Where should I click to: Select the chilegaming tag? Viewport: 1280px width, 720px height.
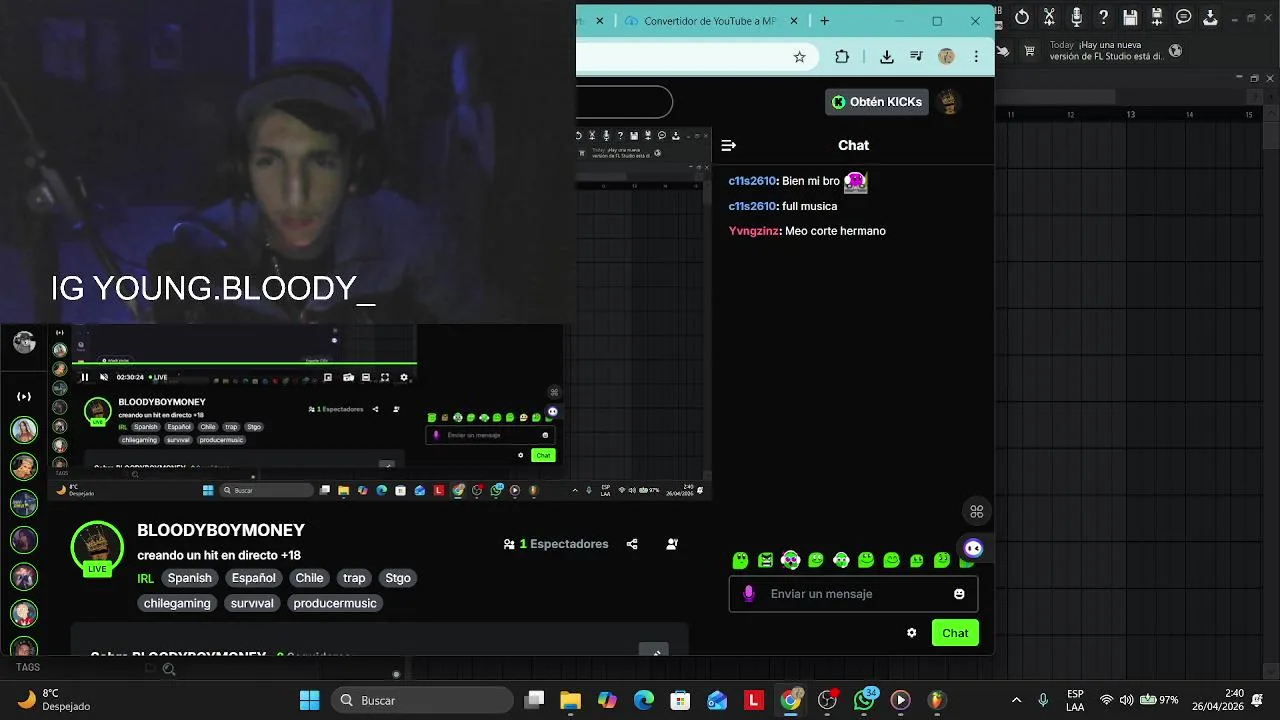pyautogui.click(x=177, y=603)
